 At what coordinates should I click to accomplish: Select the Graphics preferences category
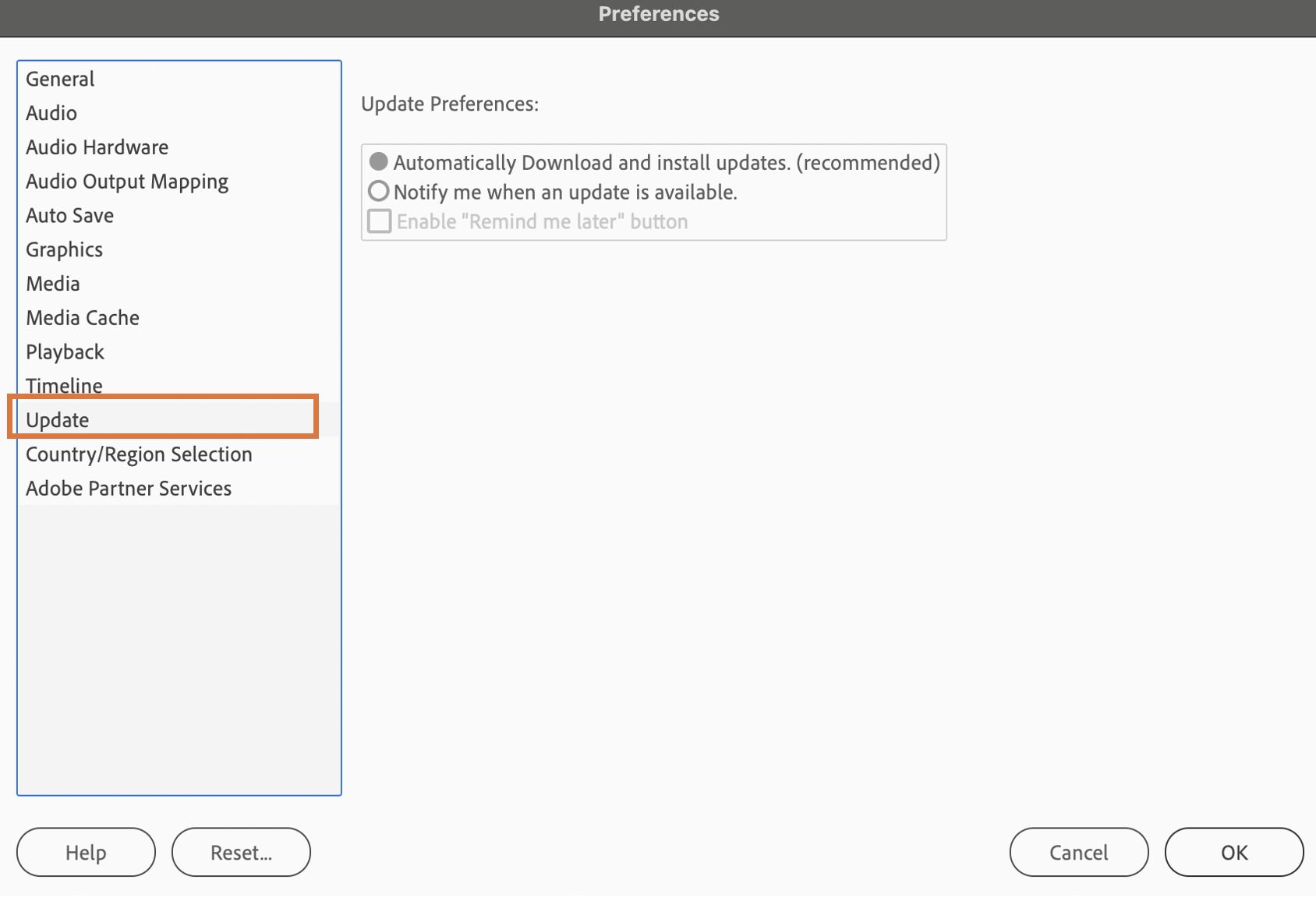tap(64, 249)
